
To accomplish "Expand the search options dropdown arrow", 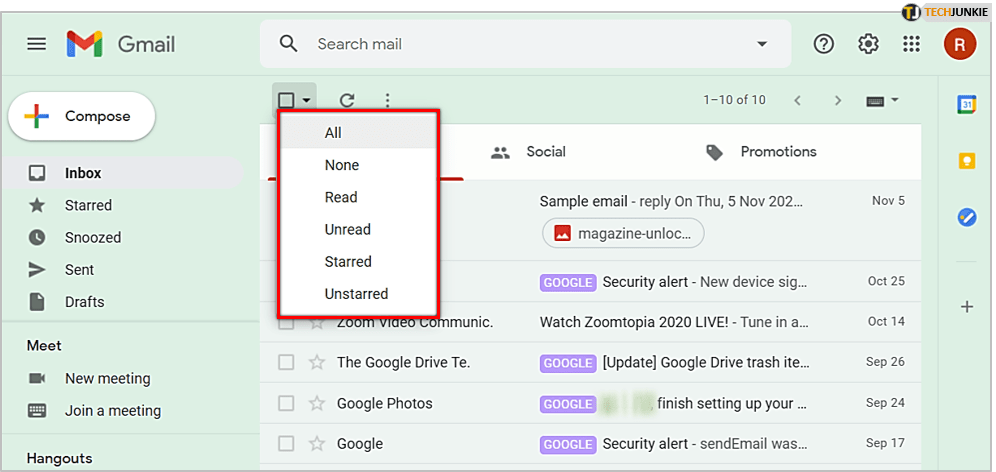I will click(x=762, y=44).
